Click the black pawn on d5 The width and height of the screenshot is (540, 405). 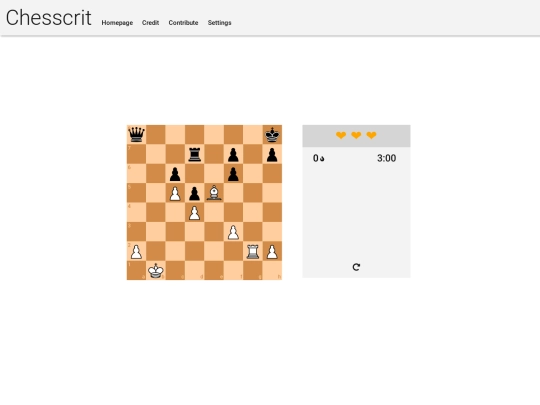(195, 193)
